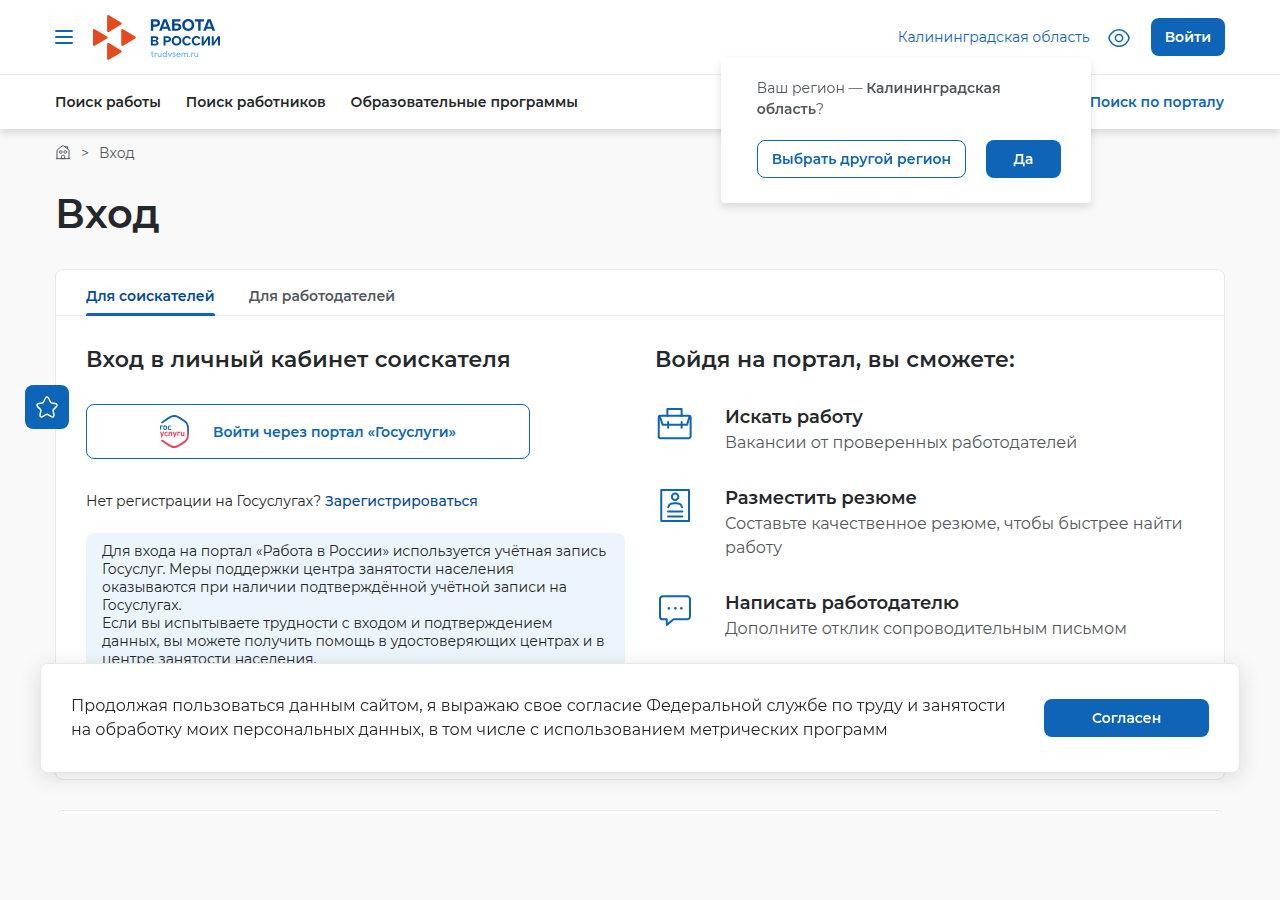Click the Работа в России logo
The image size is (1280, 900).
pos(156,37)
